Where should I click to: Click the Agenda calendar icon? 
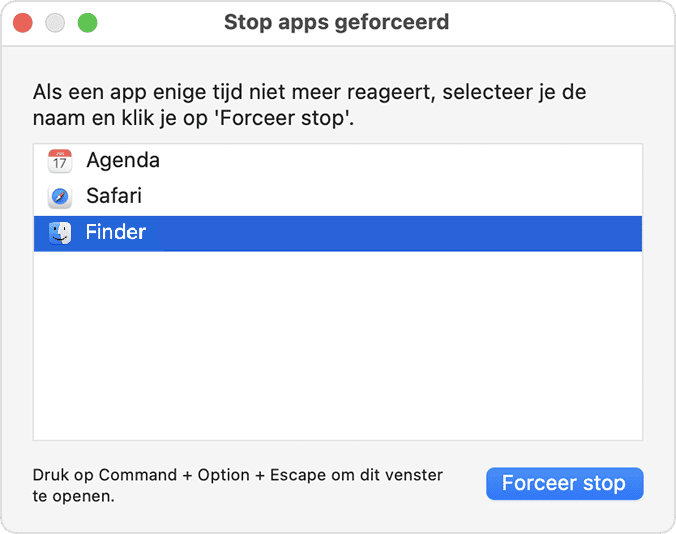pyautogui.click(x=60, y=160)
